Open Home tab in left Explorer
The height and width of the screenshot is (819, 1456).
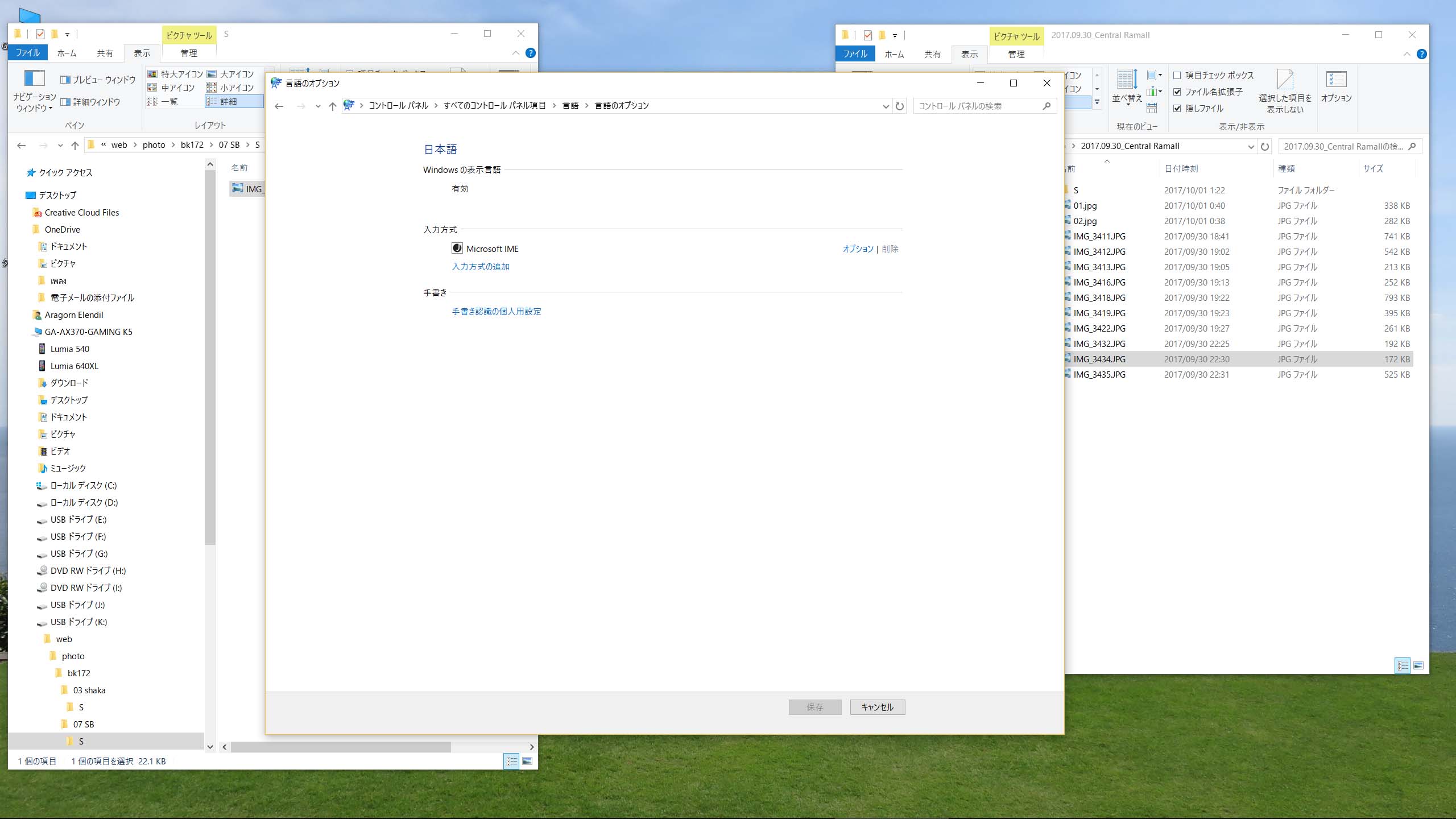67,53
